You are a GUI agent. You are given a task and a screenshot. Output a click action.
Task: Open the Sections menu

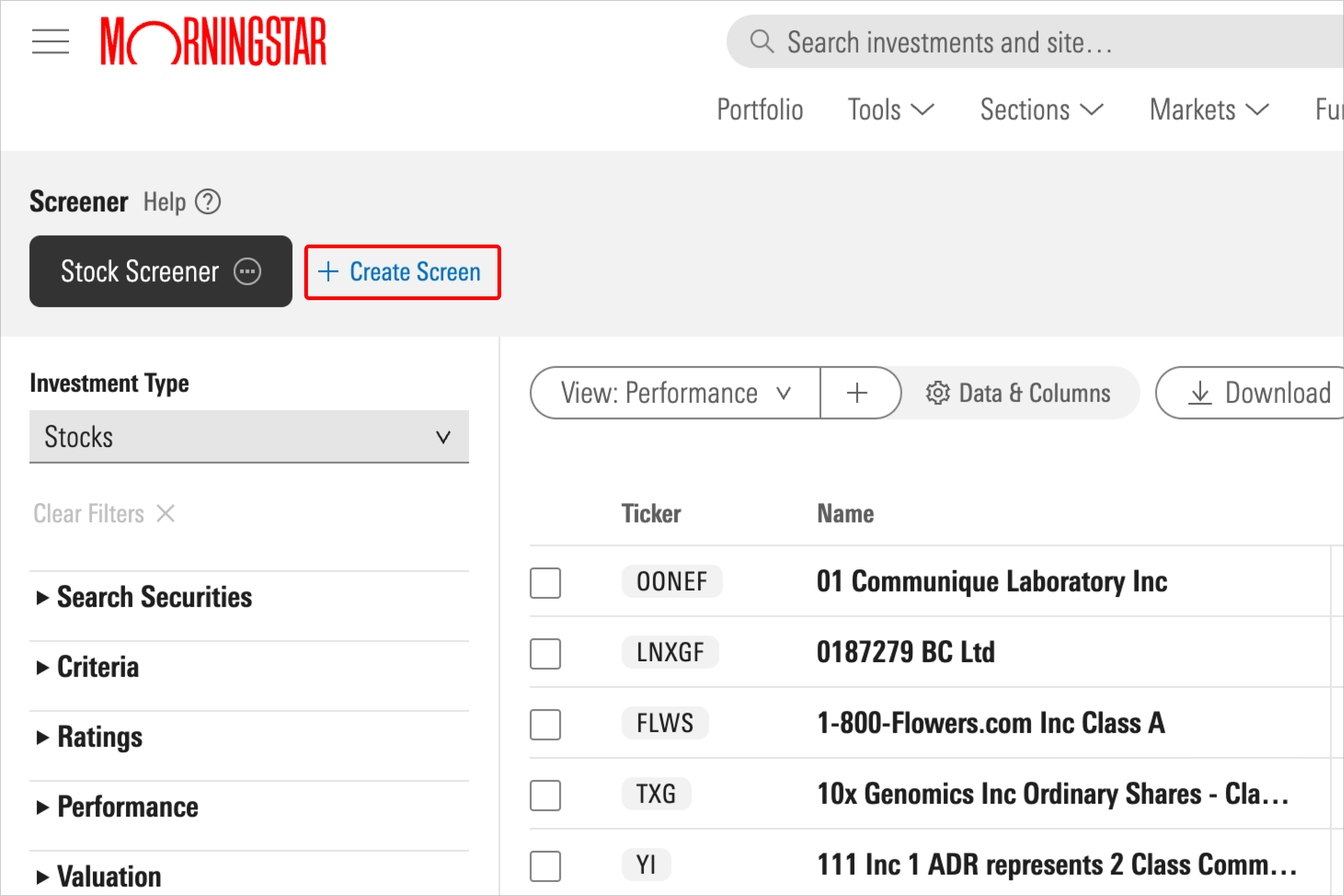(x=1042, y=110)
